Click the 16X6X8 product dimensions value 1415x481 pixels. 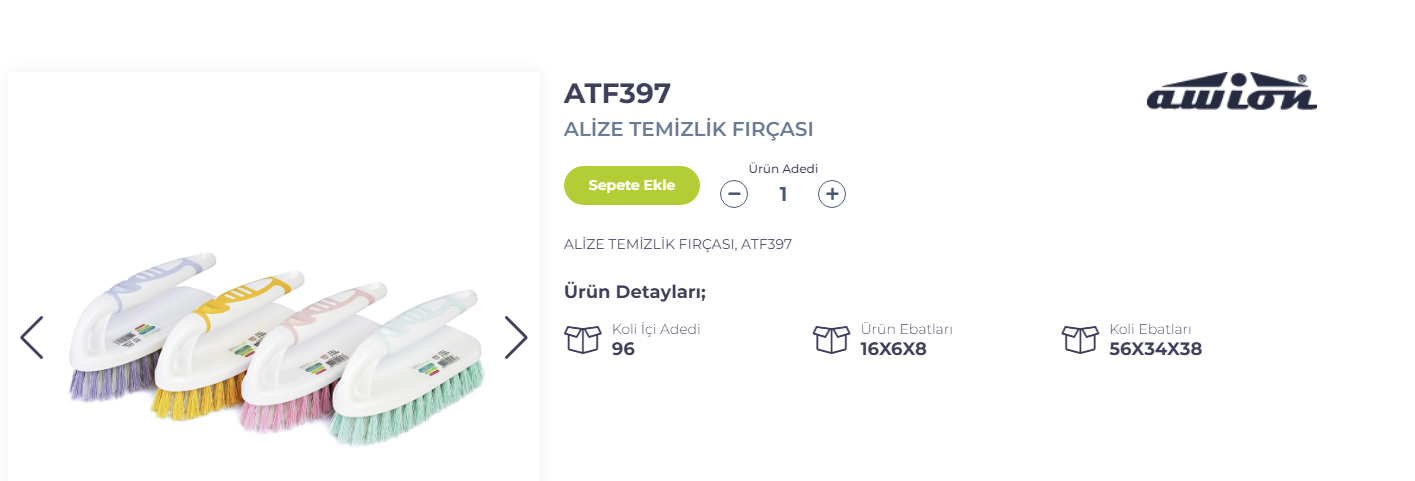[x=893, y=349]
